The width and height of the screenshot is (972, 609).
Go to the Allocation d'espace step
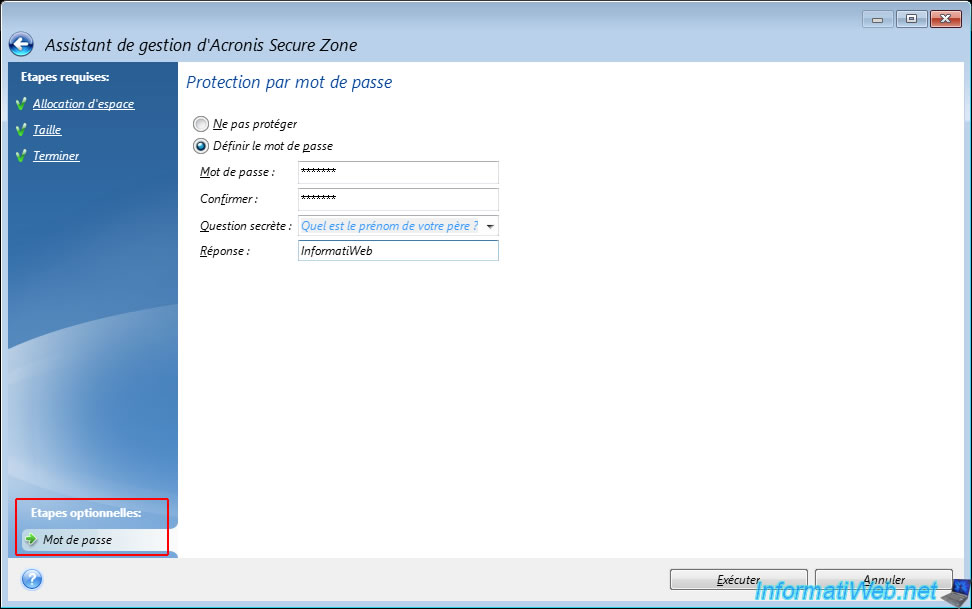click(83, 104)
